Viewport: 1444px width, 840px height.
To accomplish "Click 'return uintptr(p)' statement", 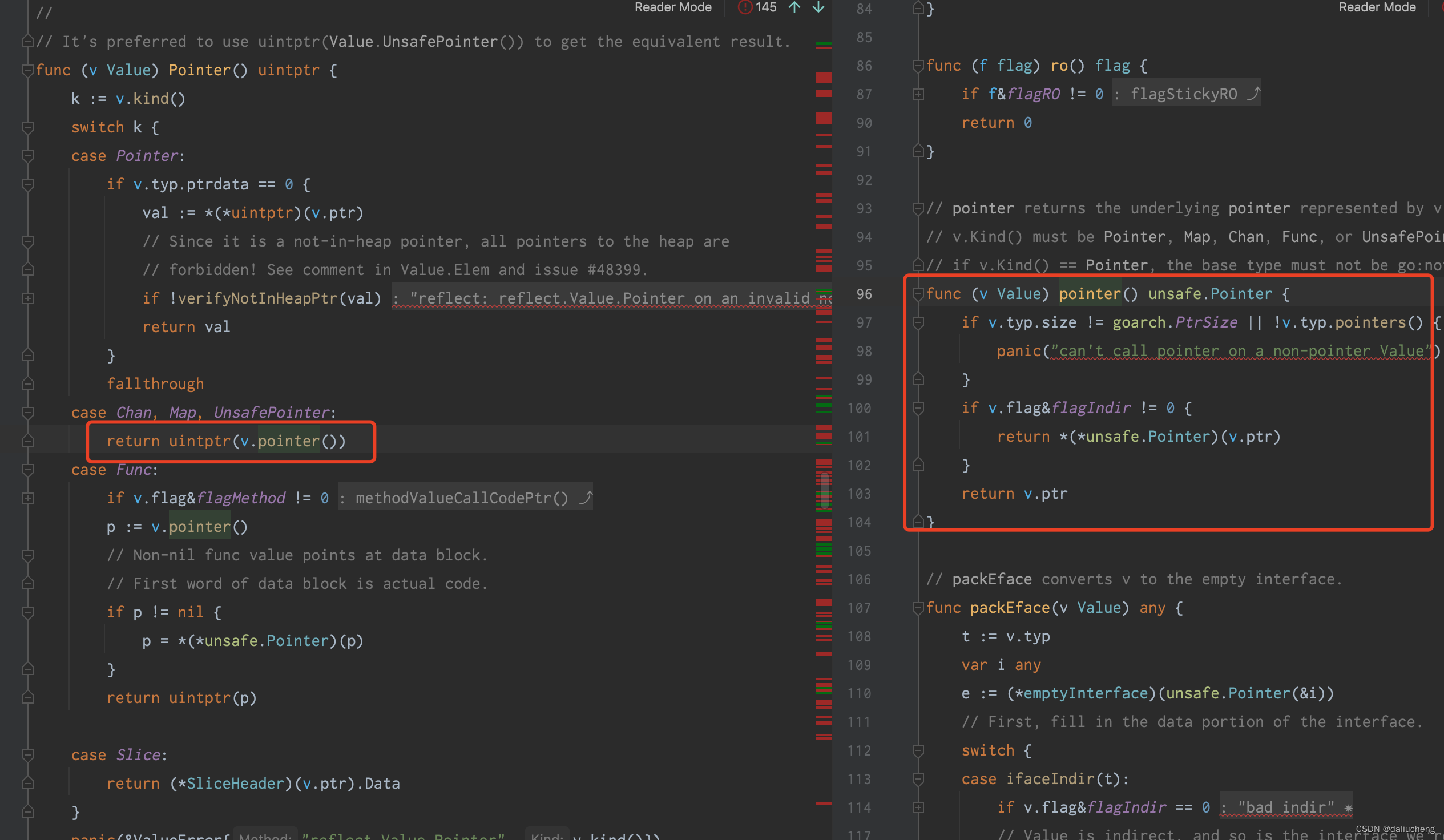I will (181, 698).
